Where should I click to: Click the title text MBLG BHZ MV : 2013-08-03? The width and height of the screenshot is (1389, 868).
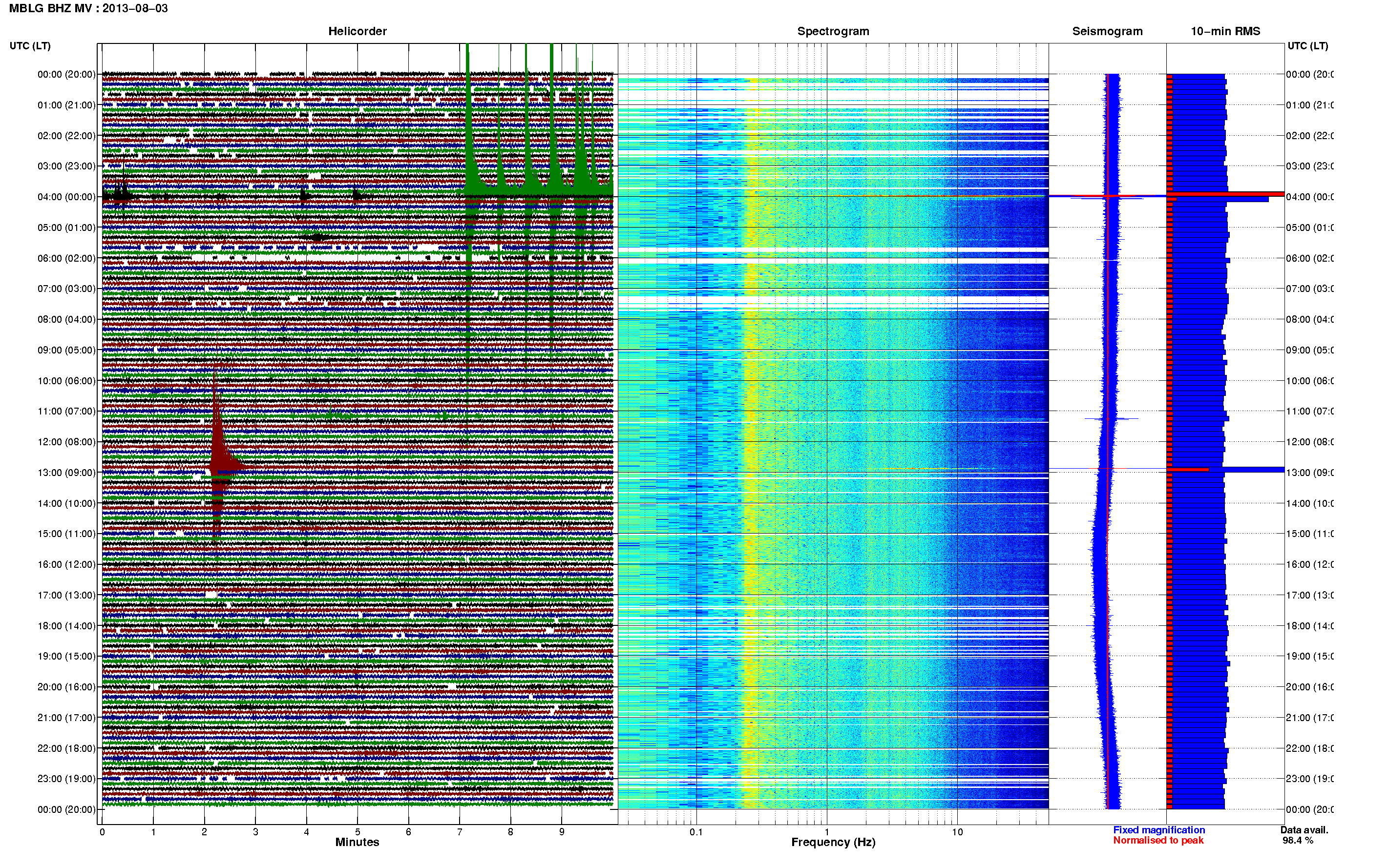click(x=88, y=9)
